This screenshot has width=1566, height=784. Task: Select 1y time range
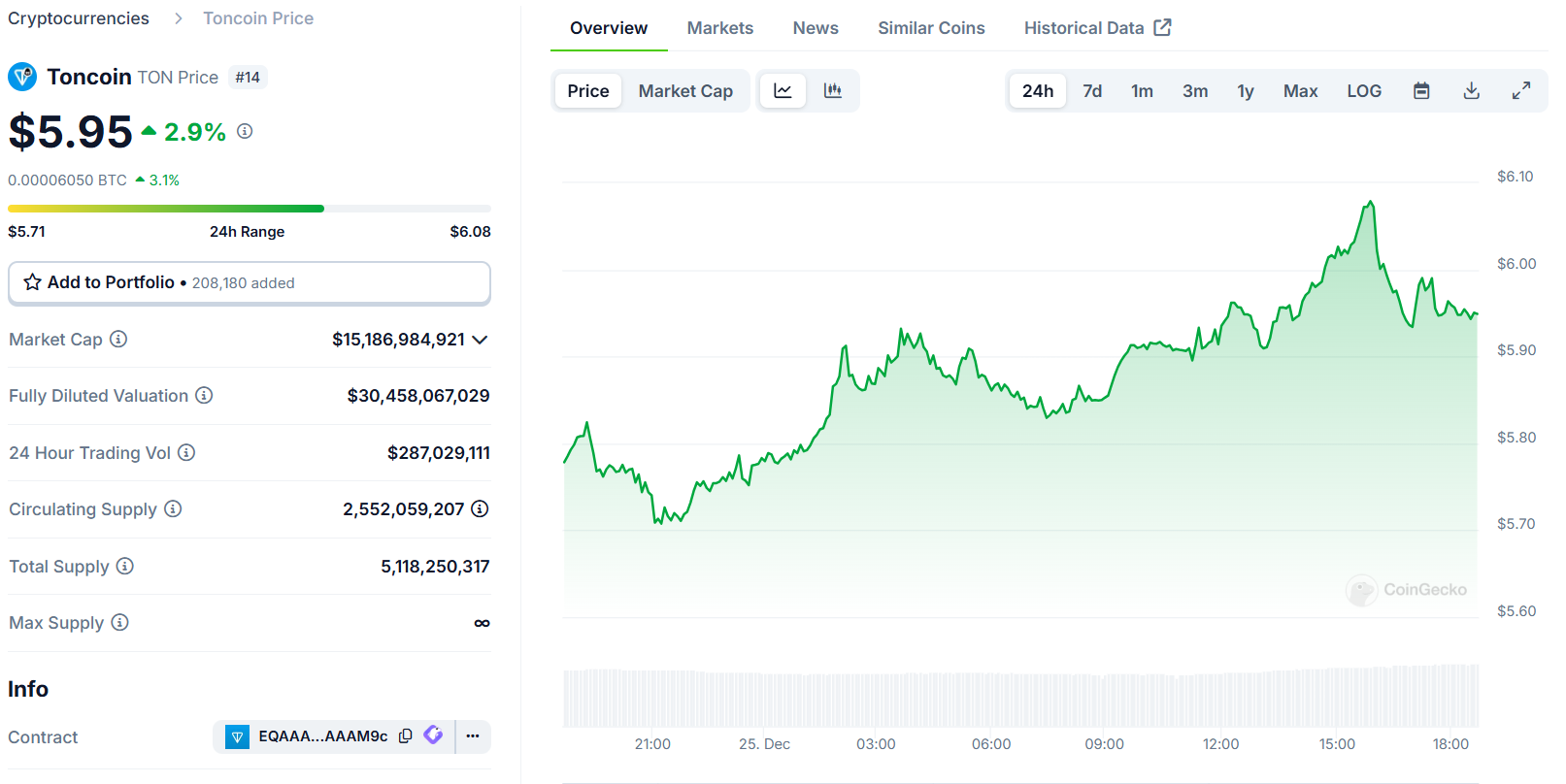pos(1246,90)
